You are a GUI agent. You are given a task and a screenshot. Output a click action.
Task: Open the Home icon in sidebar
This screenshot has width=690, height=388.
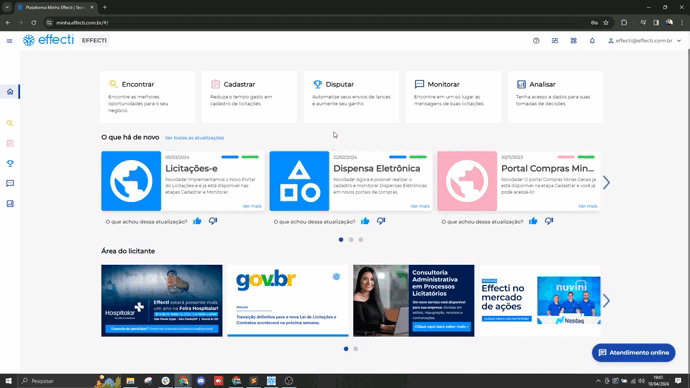pos(10,92)
